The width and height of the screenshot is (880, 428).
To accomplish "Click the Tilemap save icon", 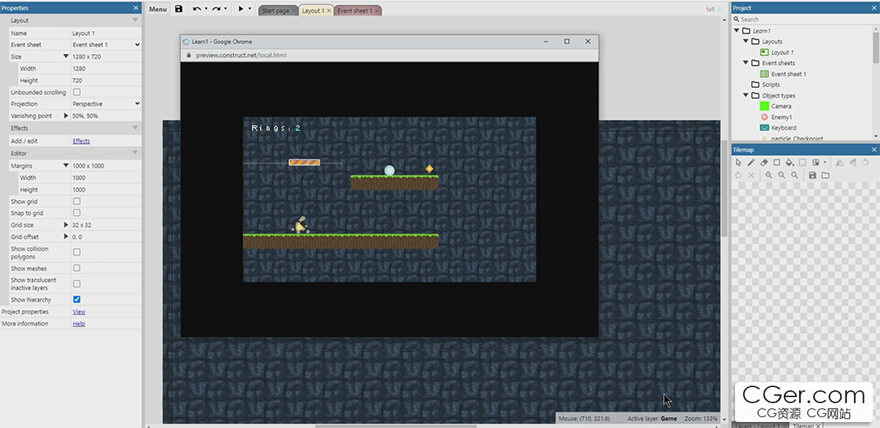I will [x=812, y=175].
